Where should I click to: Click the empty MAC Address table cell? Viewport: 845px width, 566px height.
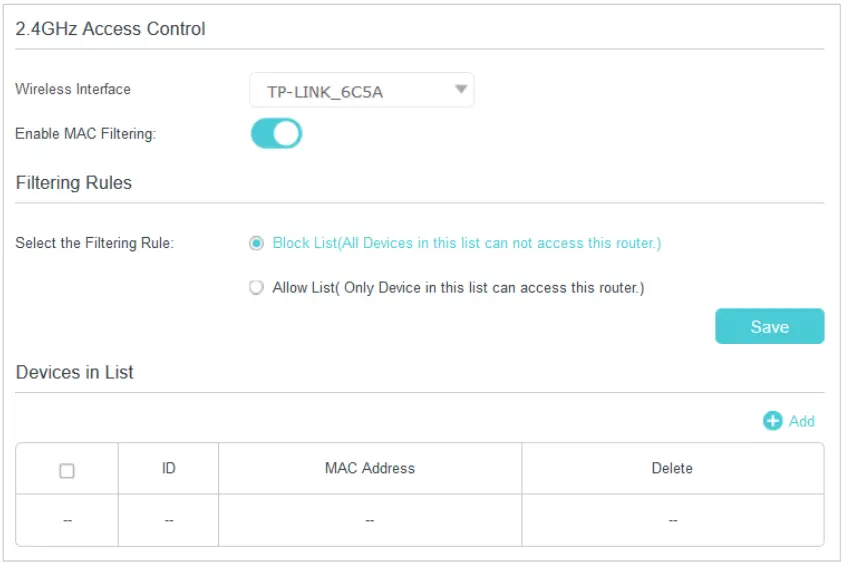click(x=370, y=520)
